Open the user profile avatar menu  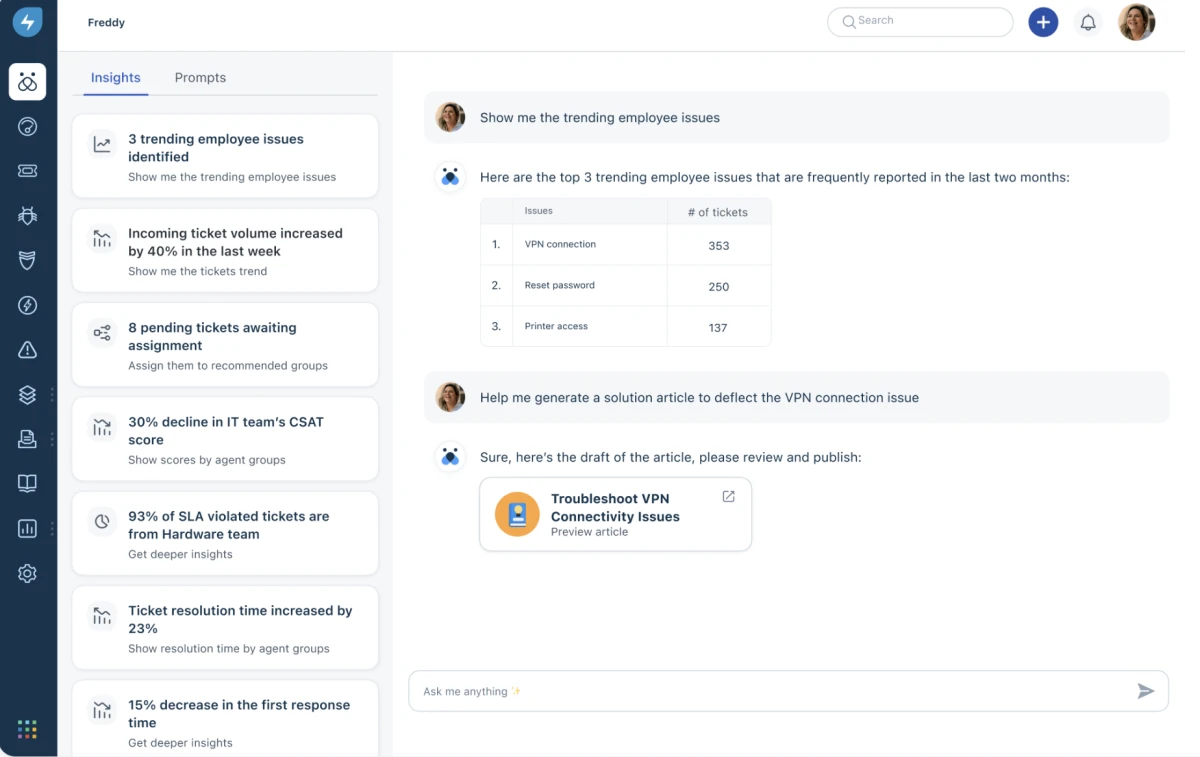click(1136, 22)
